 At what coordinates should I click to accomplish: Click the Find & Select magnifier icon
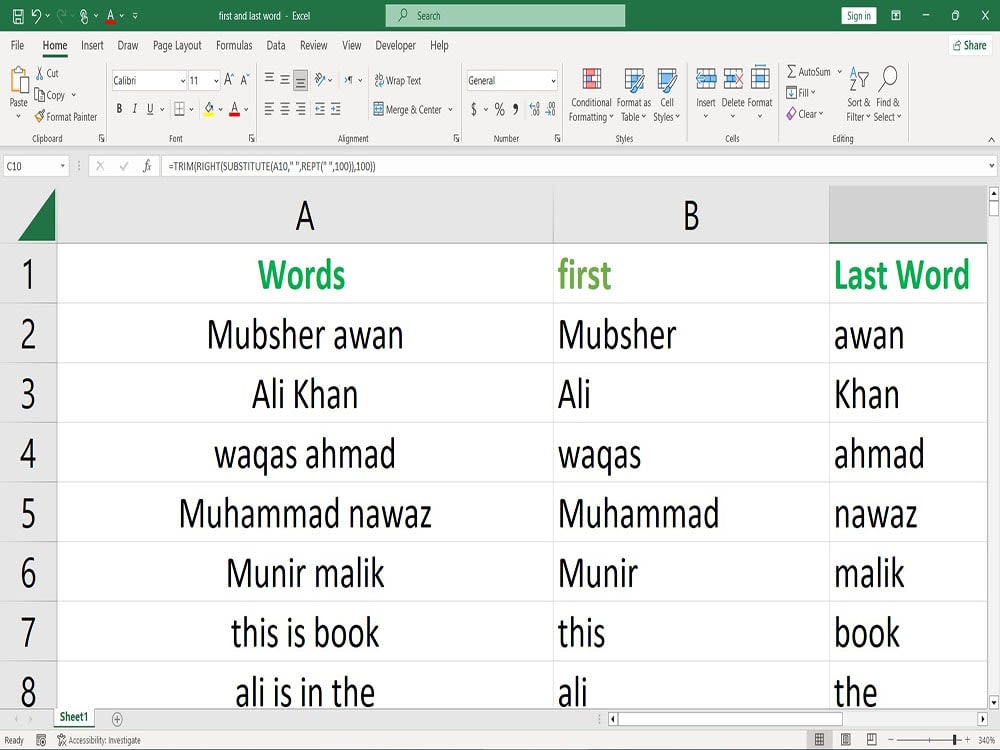pyautogui.click(x=888, y=78)
